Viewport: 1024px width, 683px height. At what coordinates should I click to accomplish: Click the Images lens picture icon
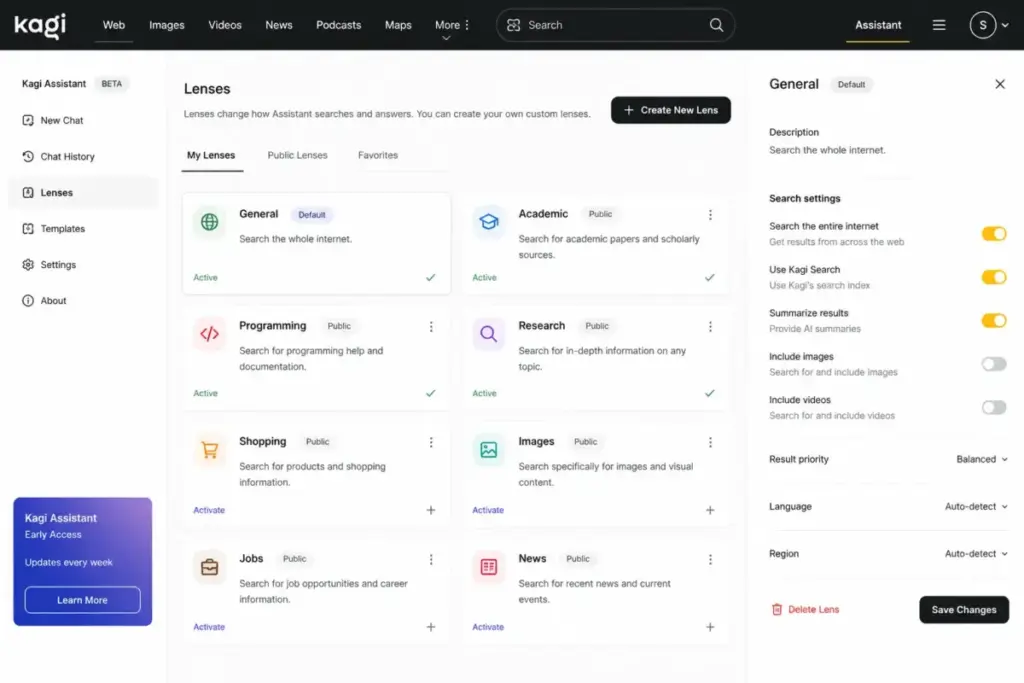pyautogui.click(x=488, y=450)
